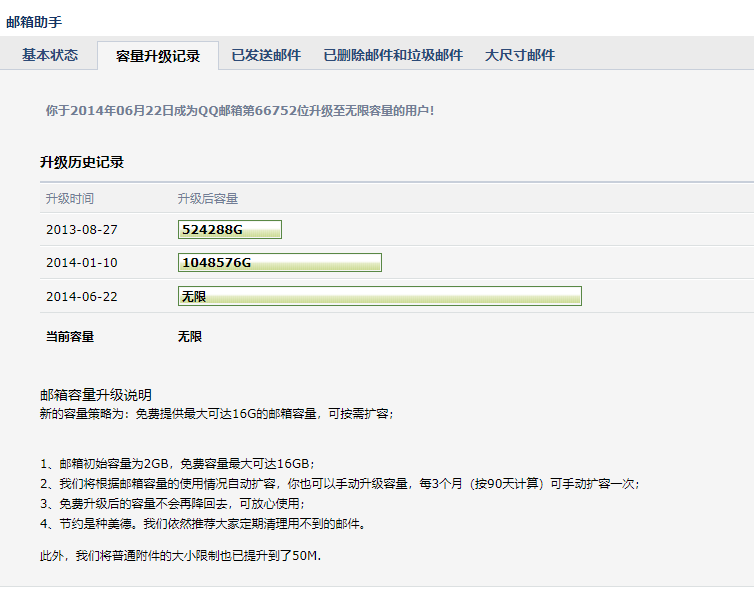The height and width of the screenshot is (613, 754).
Task: Click the 升级后容量 column header
Action: tap(208, 199)
